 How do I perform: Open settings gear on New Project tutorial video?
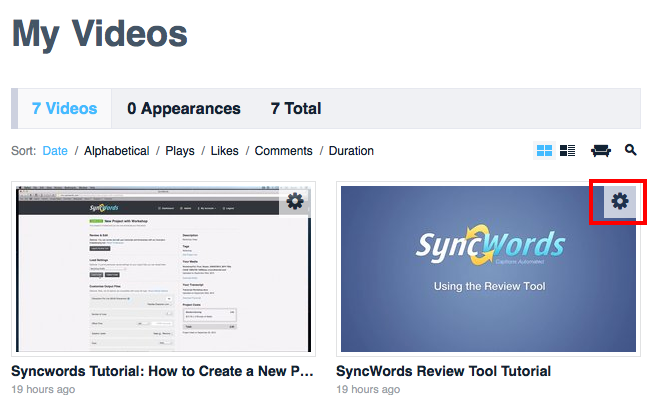pos(295,201)
